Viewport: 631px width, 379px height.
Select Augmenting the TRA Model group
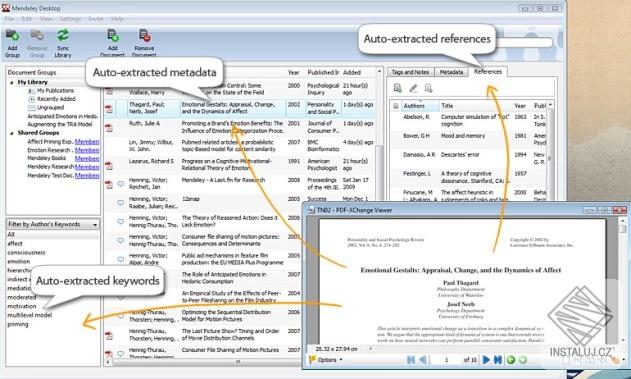point(60,124)
